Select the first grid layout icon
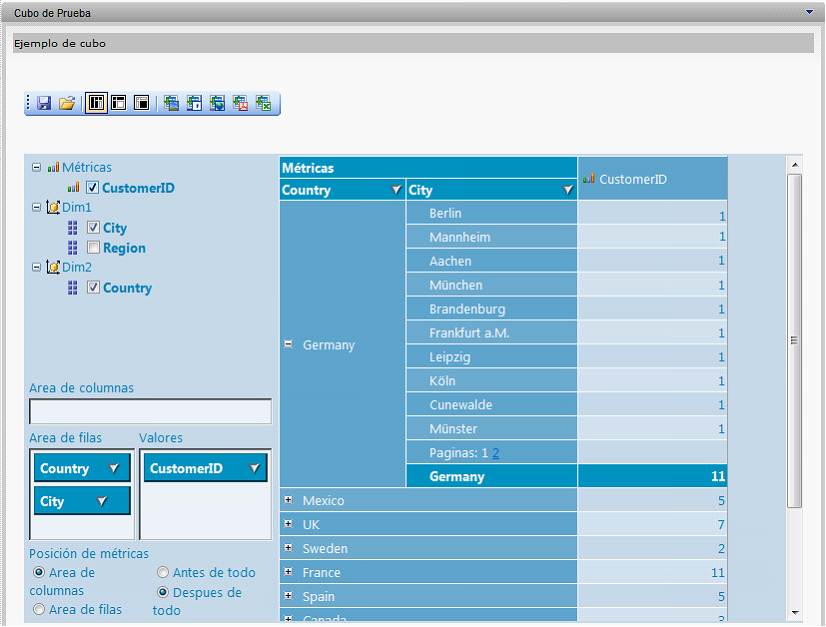 [96, 103]
